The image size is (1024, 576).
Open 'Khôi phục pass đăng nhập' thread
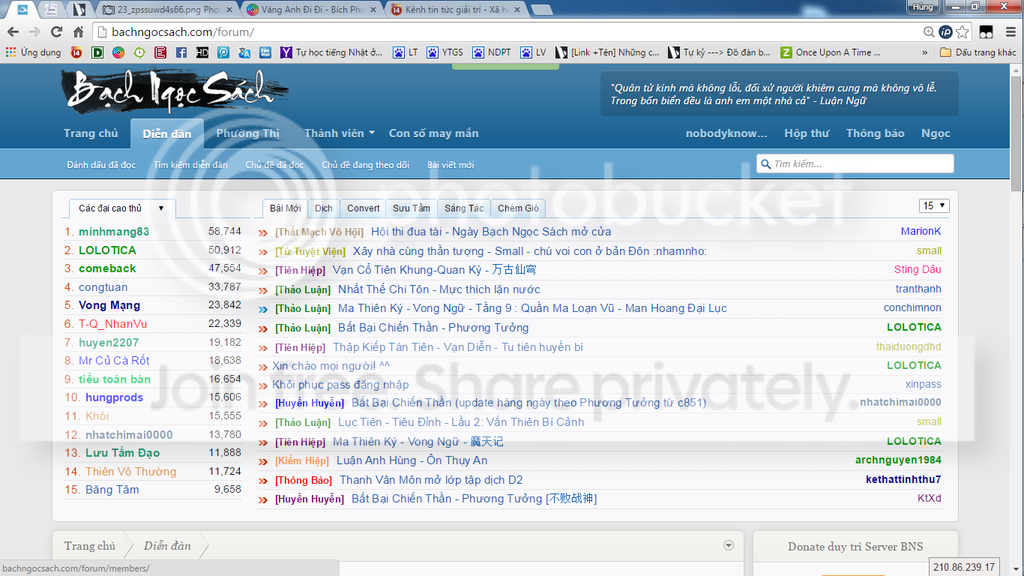point(340,385)
